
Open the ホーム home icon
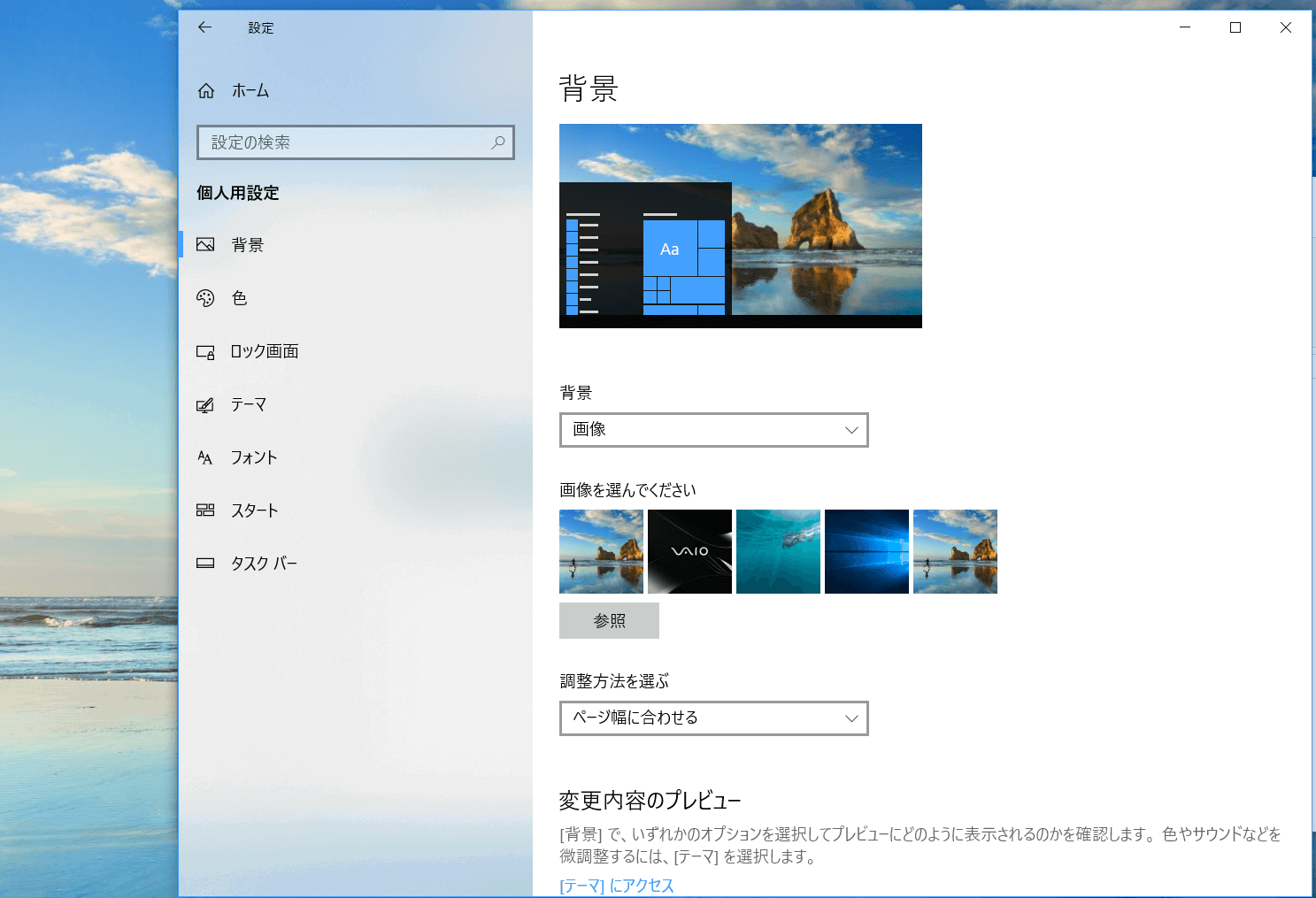(206, 90)
